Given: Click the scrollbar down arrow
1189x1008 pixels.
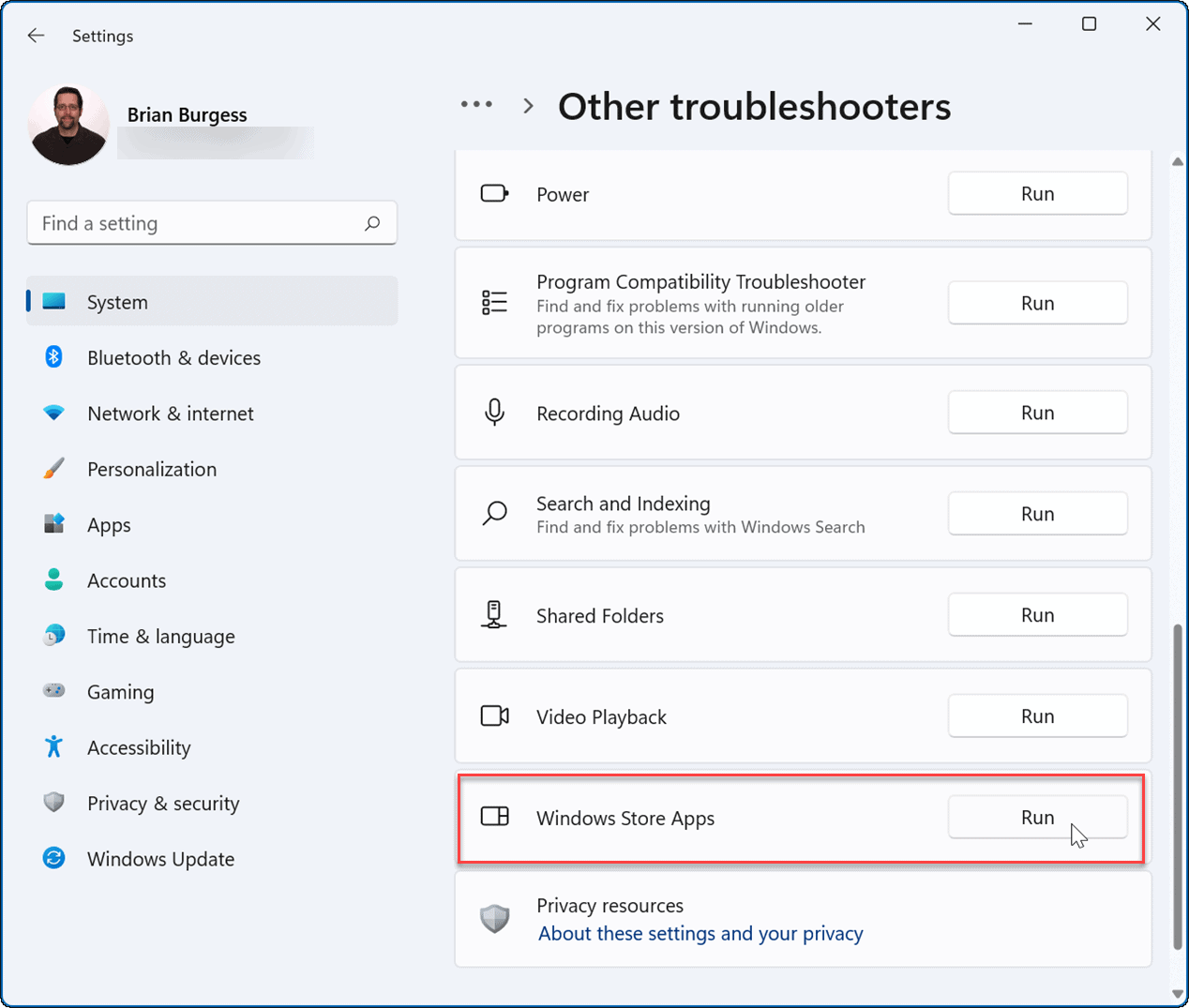Looking at the screenshot, I should pyautogui.click(x=1177, y=994).
